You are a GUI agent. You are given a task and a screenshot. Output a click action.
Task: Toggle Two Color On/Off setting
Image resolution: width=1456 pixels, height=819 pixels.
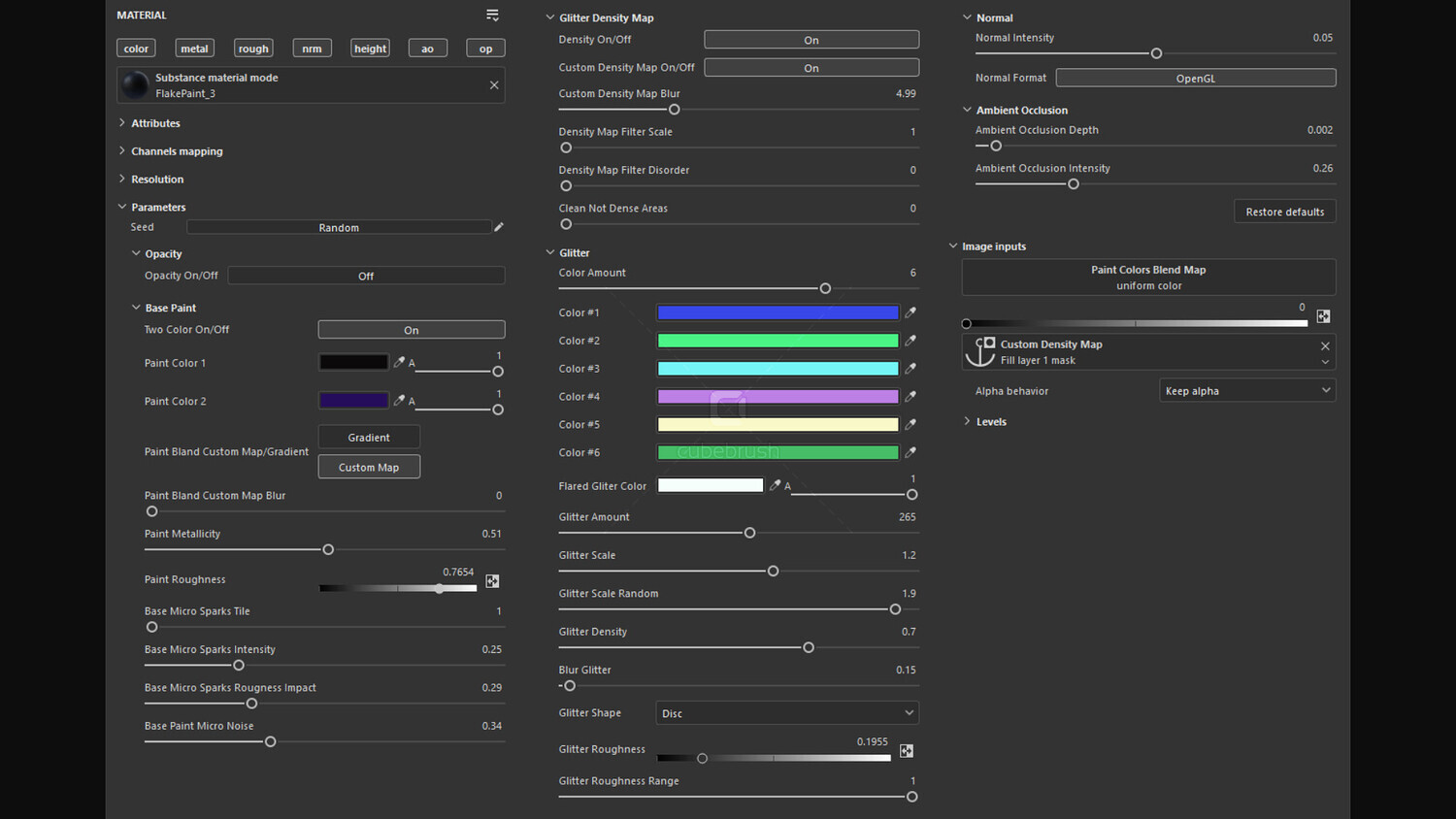click(x=412, y=330)
